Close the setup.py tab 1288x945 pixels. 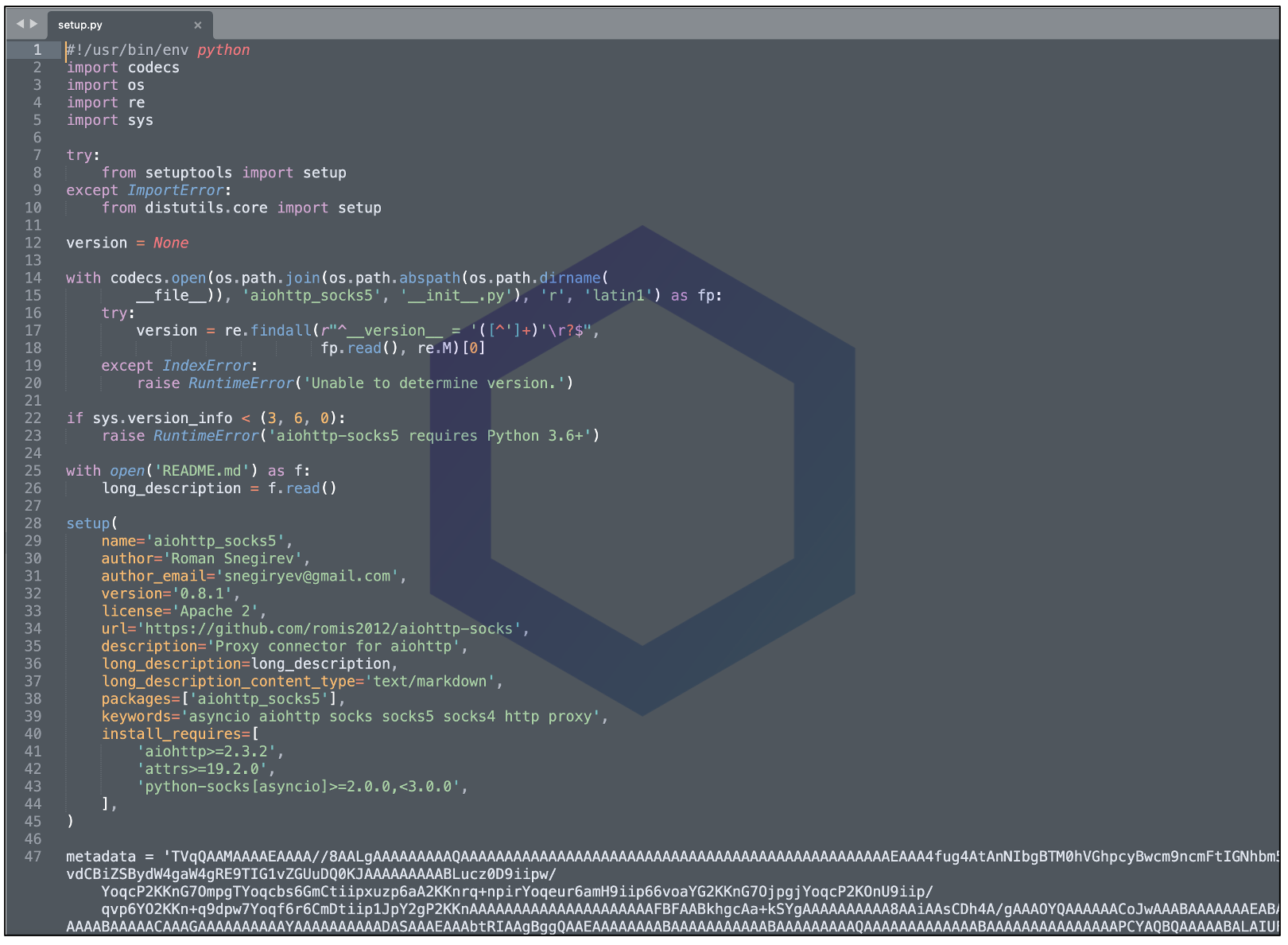pos(198,25)
